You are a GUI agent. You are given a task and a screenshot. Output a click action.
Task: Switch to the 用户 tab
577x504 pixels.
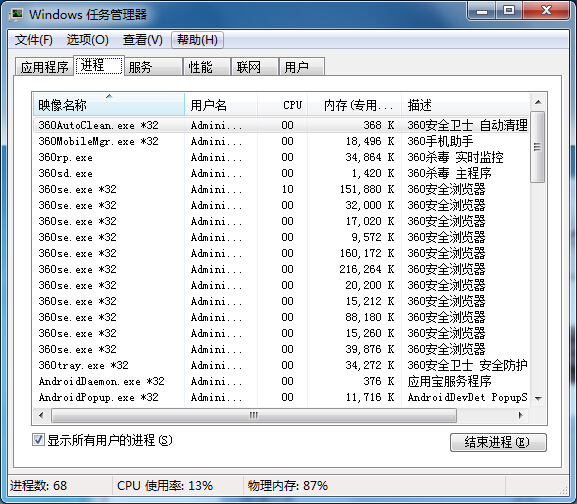coord(301,67)
